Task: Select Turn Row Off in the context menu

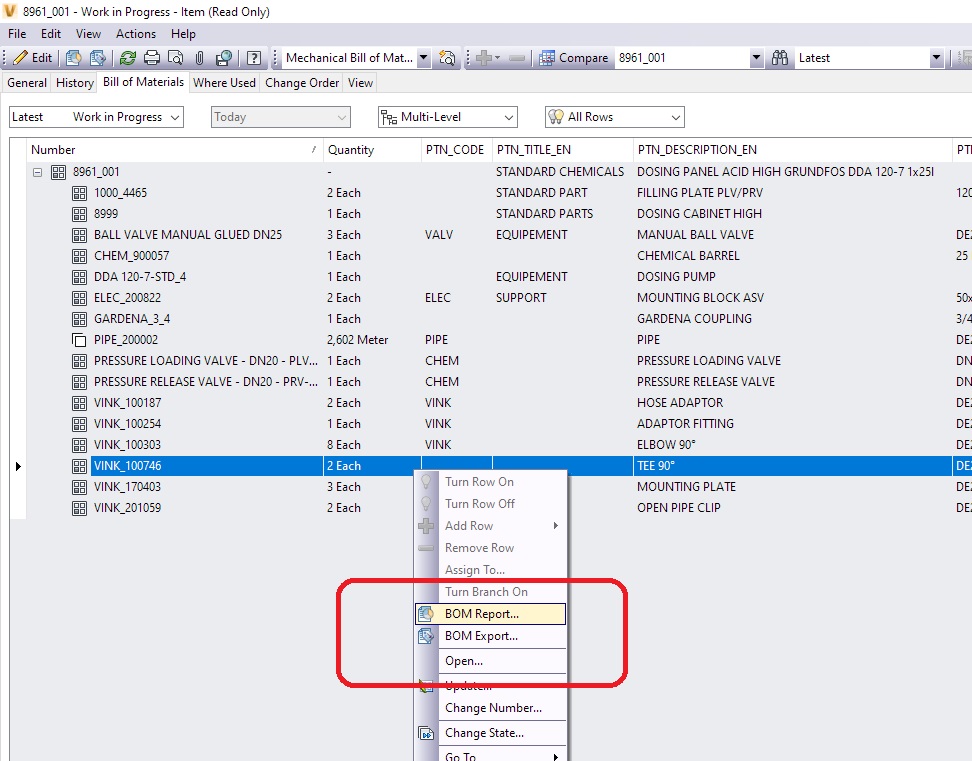Action: (481, 503)
